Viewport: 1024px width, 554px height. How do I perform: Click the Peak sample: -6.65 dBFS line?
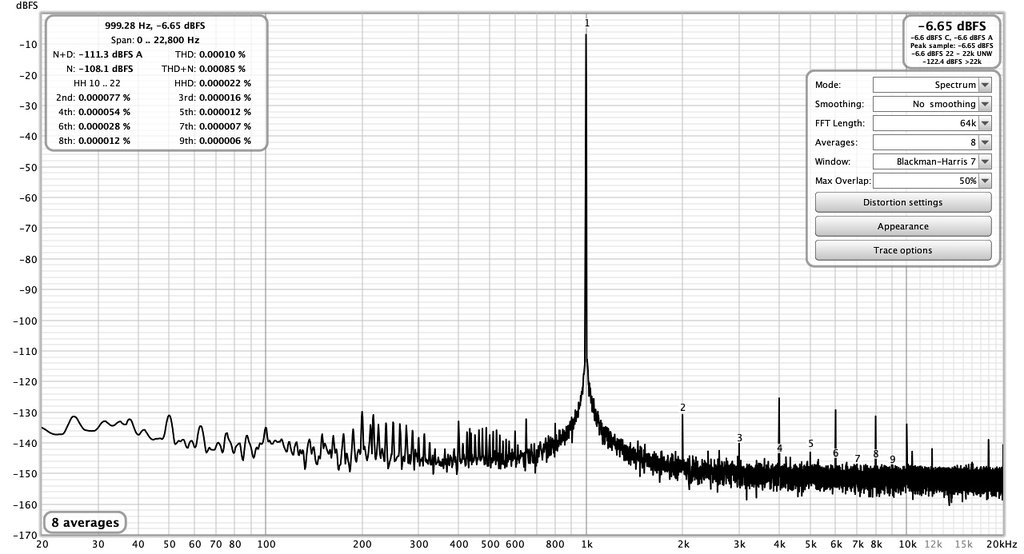click(952, 46)
